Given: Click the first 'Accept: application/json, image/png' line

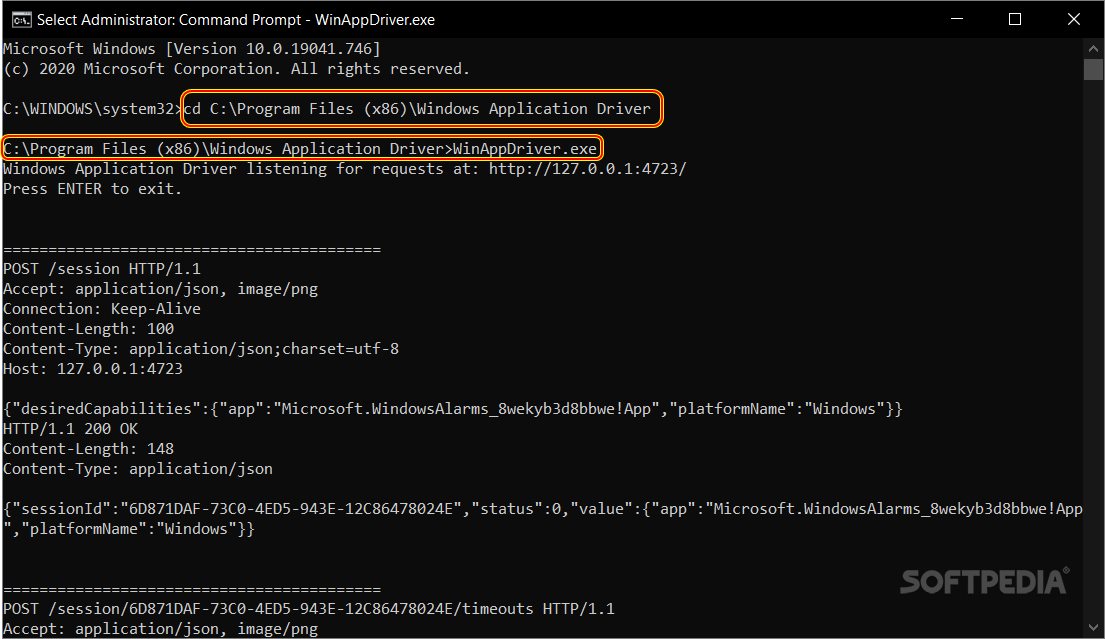Looking at the screenshot, I should coord(161,289).
